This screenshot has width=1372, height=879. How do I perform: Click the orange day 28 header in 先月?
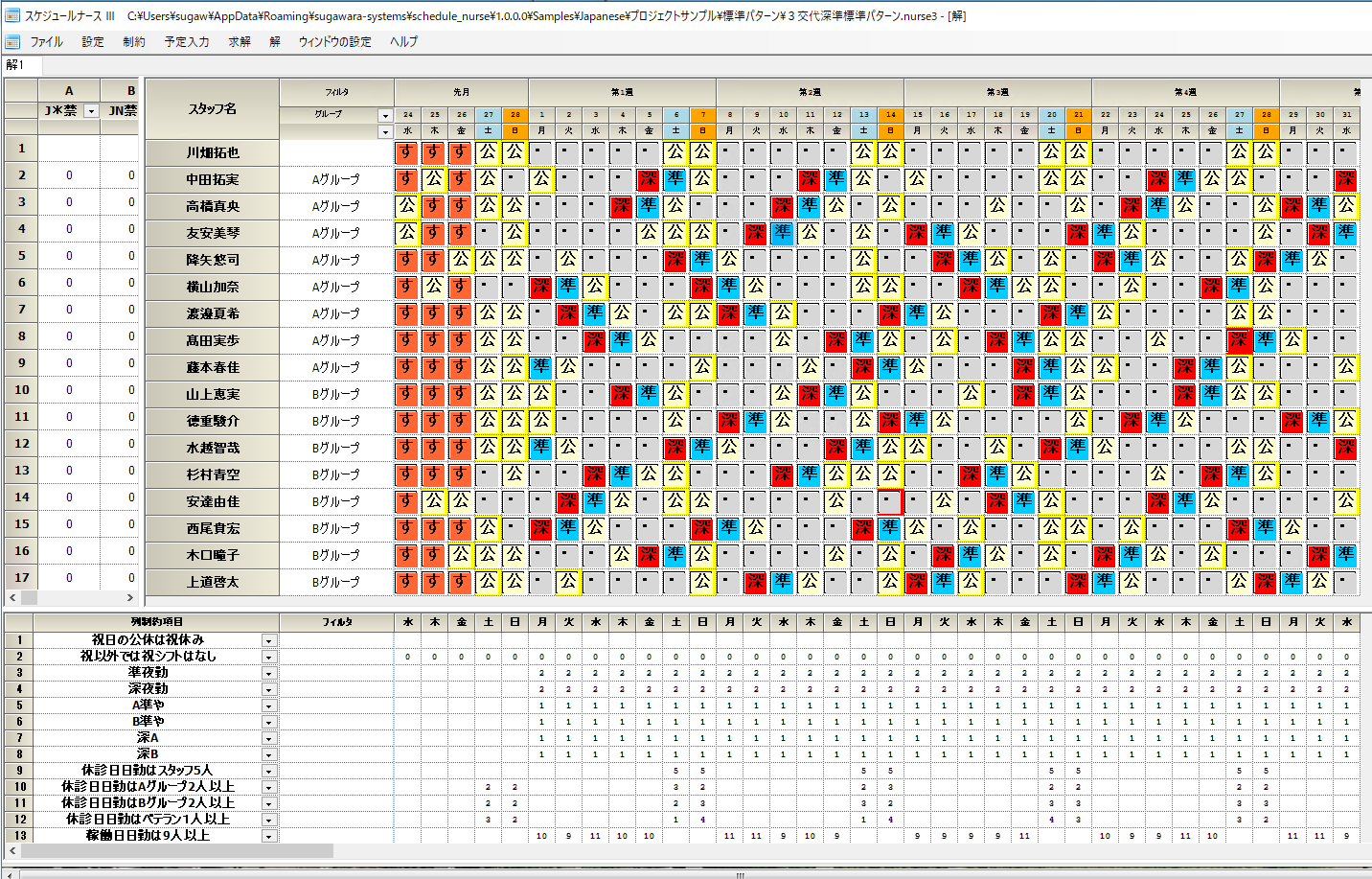[x=514, y=114]
